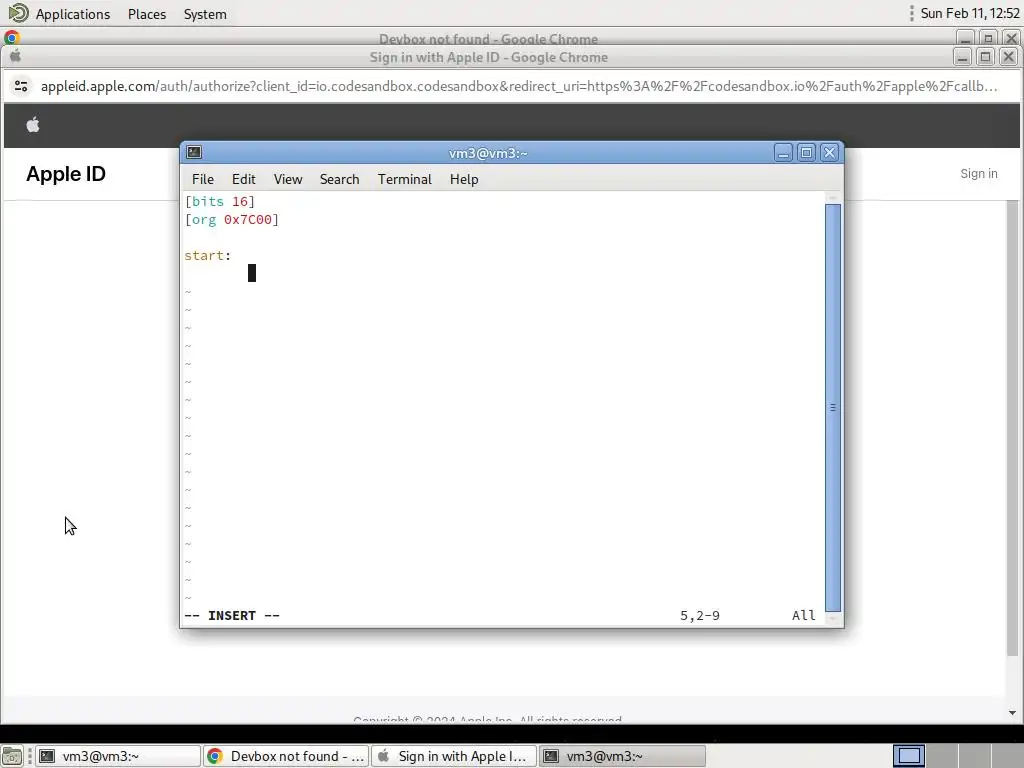The image size is (1024, 768).
Task: Open the System menu in top panel
Action: pyautogui.click(x=205, y=14)
